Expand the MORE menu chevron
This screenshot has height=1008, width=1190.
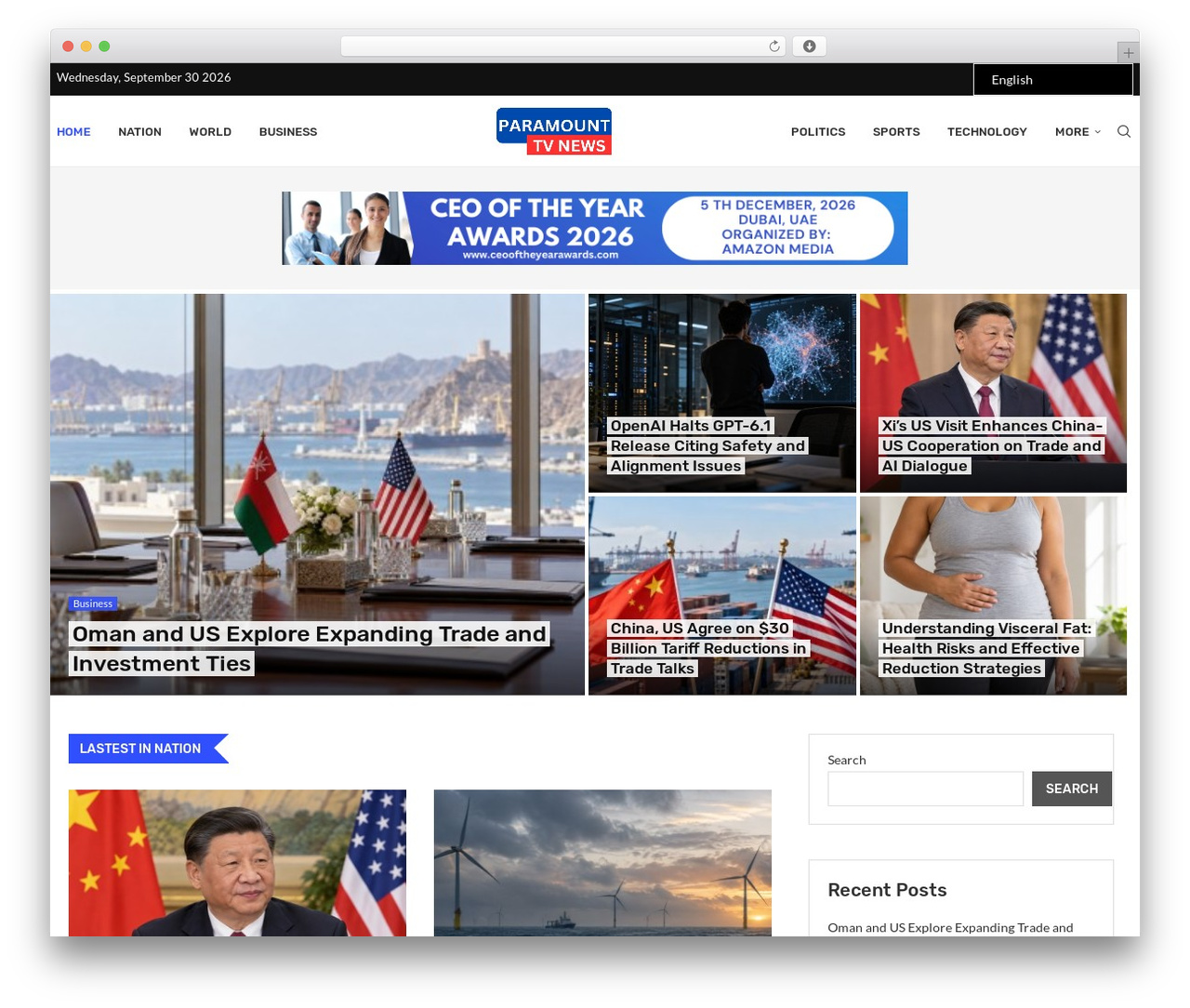point(1098,132)
